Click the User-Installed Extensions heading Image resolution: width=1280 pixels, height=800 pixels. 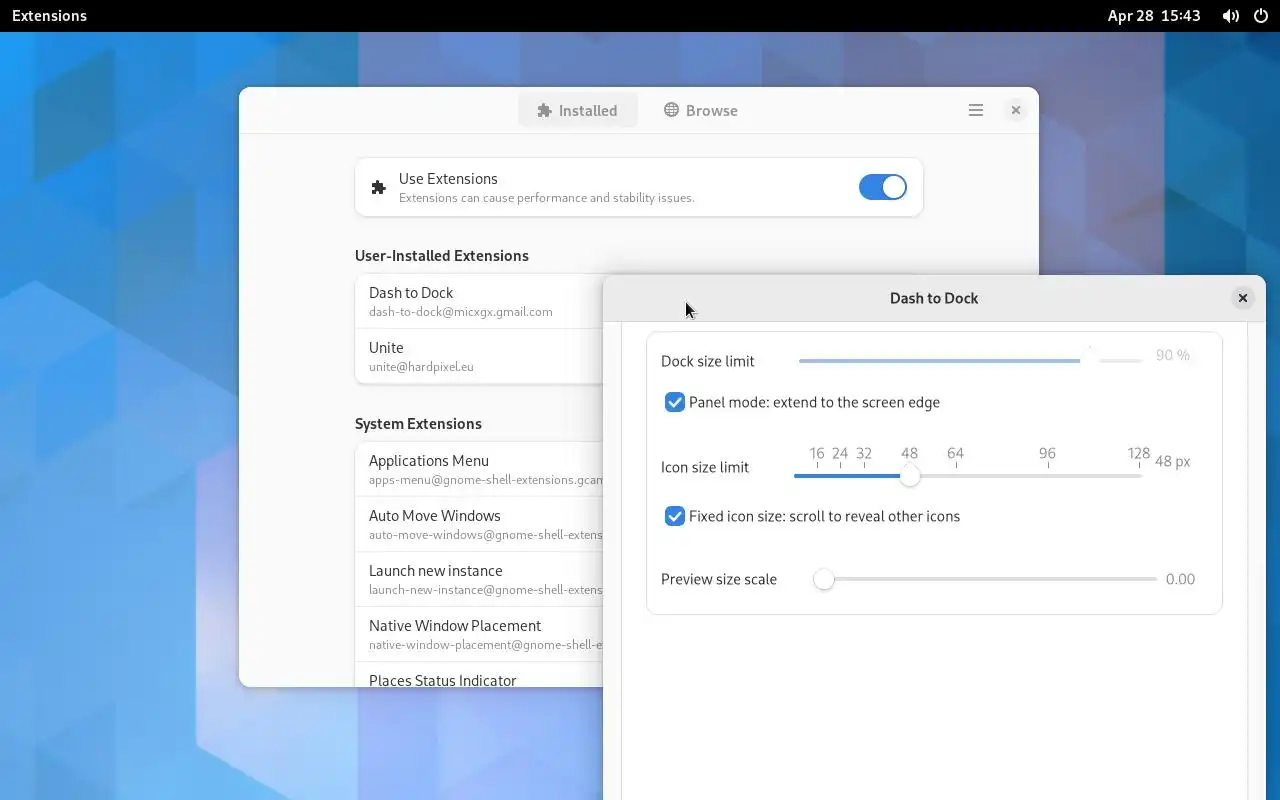pyautogui.click(x=442, y=256)
